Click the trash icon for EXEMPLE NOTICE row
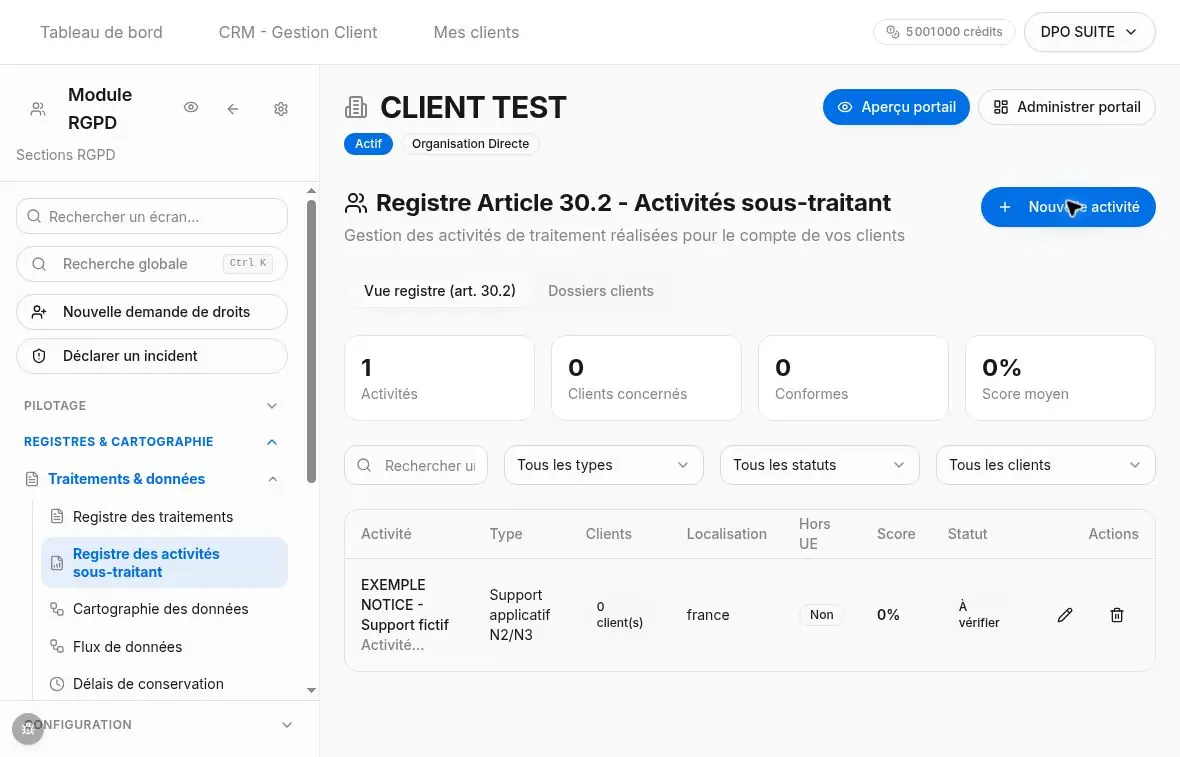 (1117, 615)
